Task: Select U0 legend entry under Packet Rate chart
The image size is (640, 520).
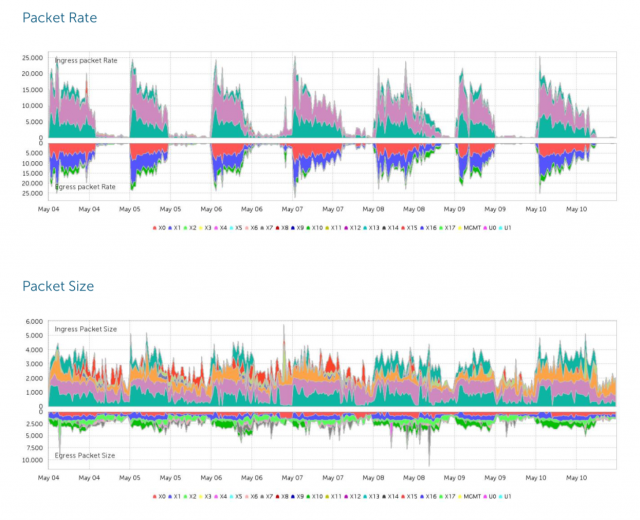Action: 490,228
